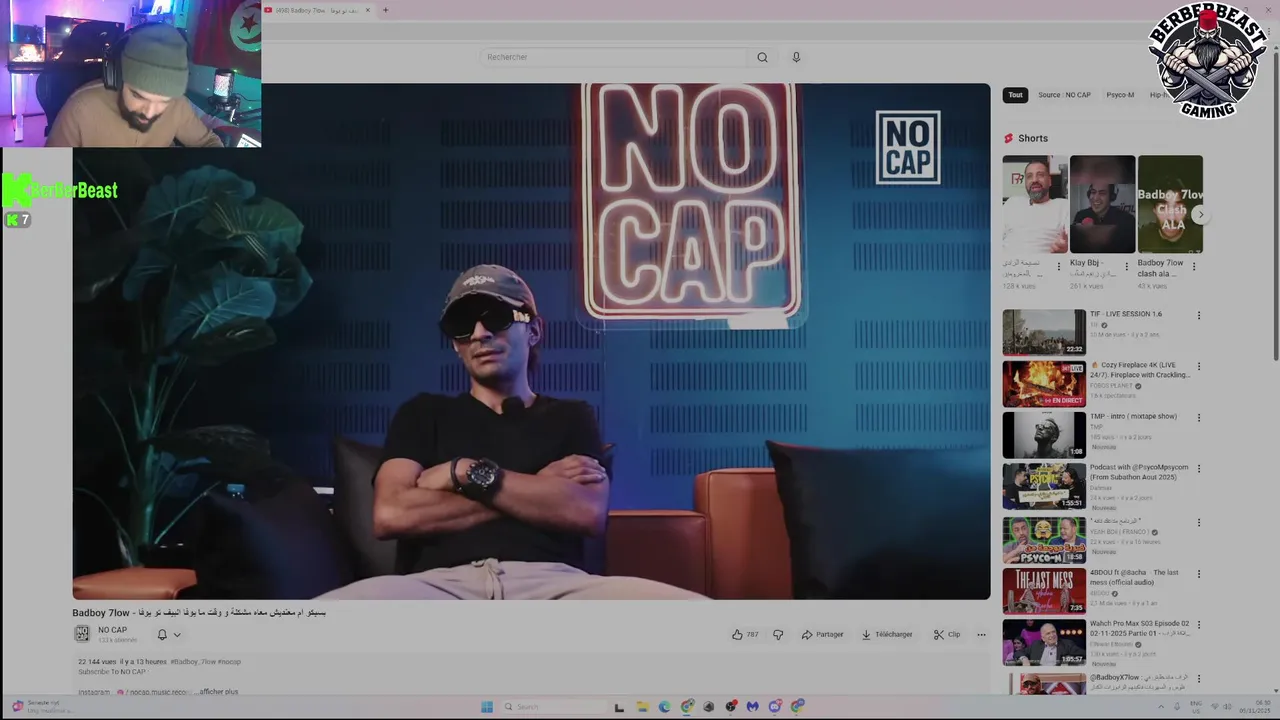Like the video with the thumbs-up icon
The image size is (1280, 720).
tap(737, 634)
